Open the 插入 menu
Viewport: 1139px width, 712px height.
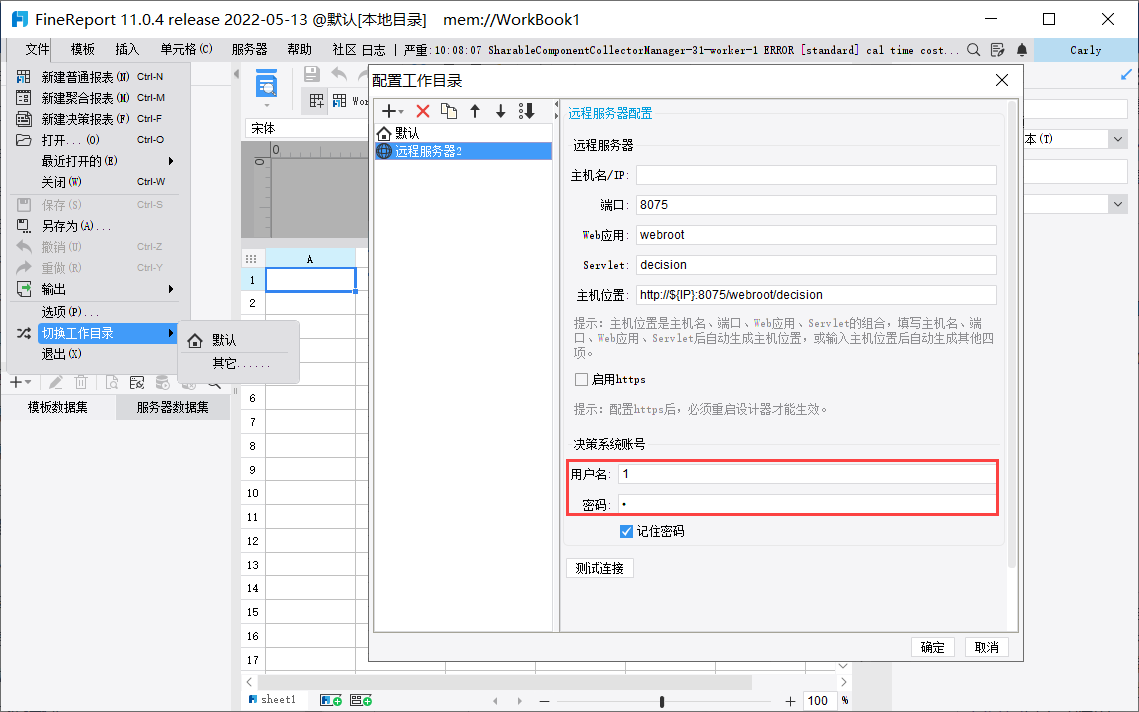pos(126,49)
